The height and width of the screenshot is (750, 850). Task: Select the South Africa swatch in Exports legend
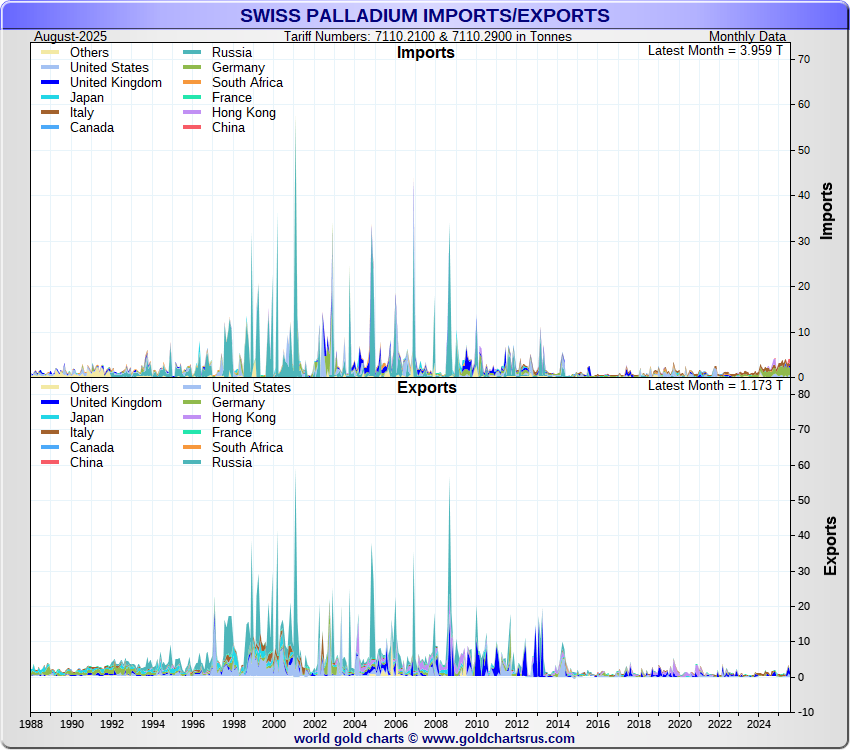coord(192,448)
